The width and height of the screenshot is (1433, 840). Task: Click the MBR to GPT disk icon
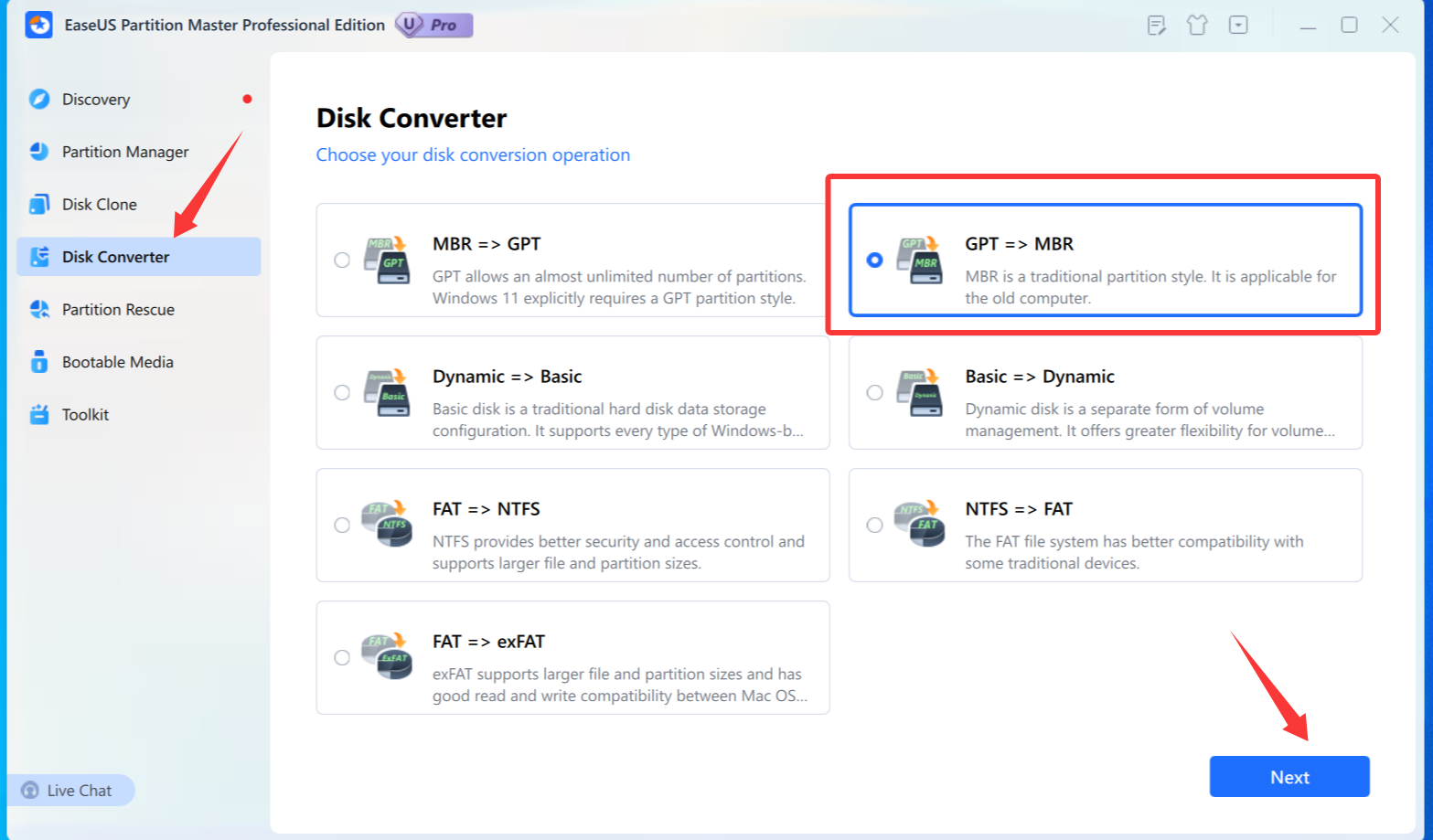tap(388, 261)
